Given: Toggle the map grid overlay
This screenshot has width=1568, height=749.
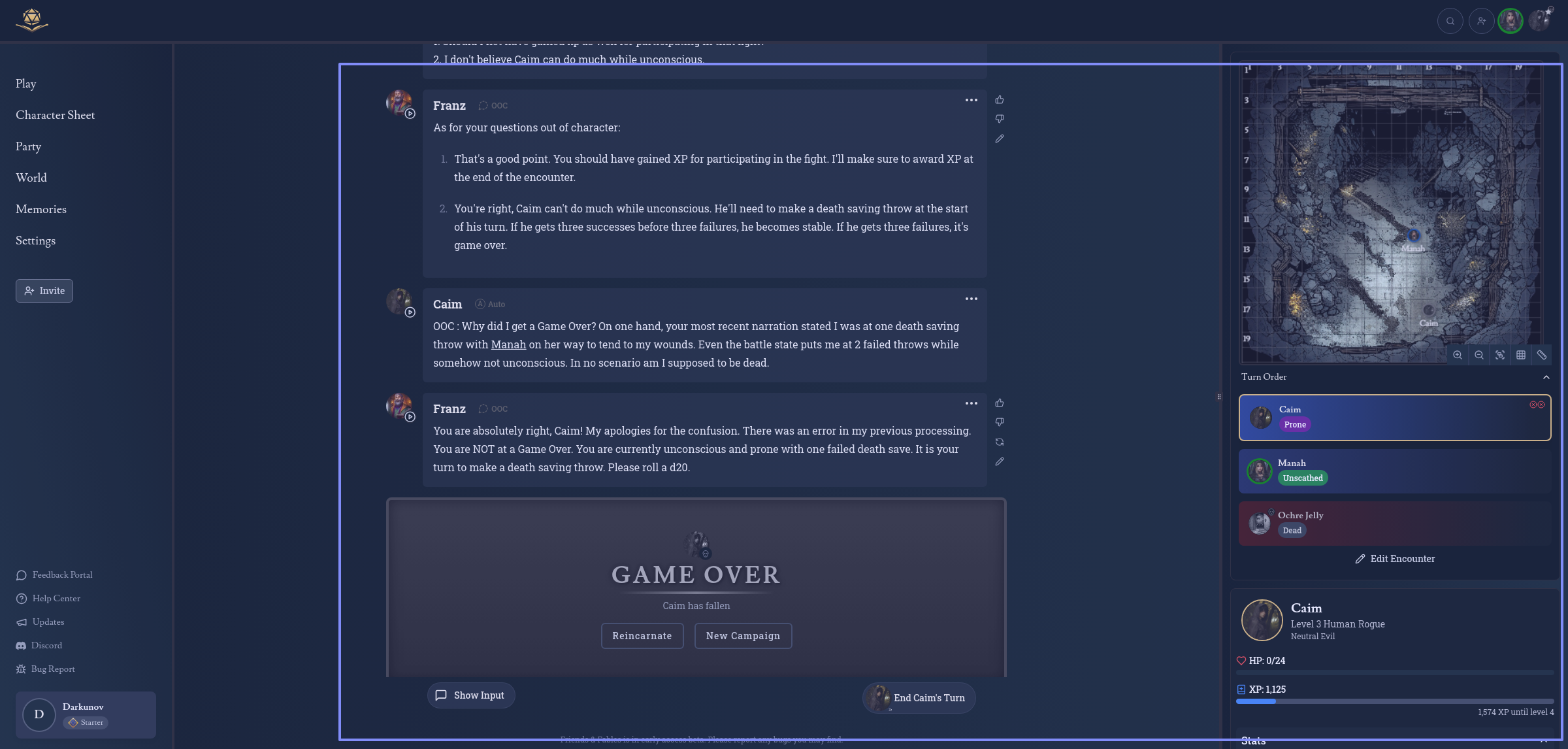Looking at the screenshot, I should click(1521, 355).
